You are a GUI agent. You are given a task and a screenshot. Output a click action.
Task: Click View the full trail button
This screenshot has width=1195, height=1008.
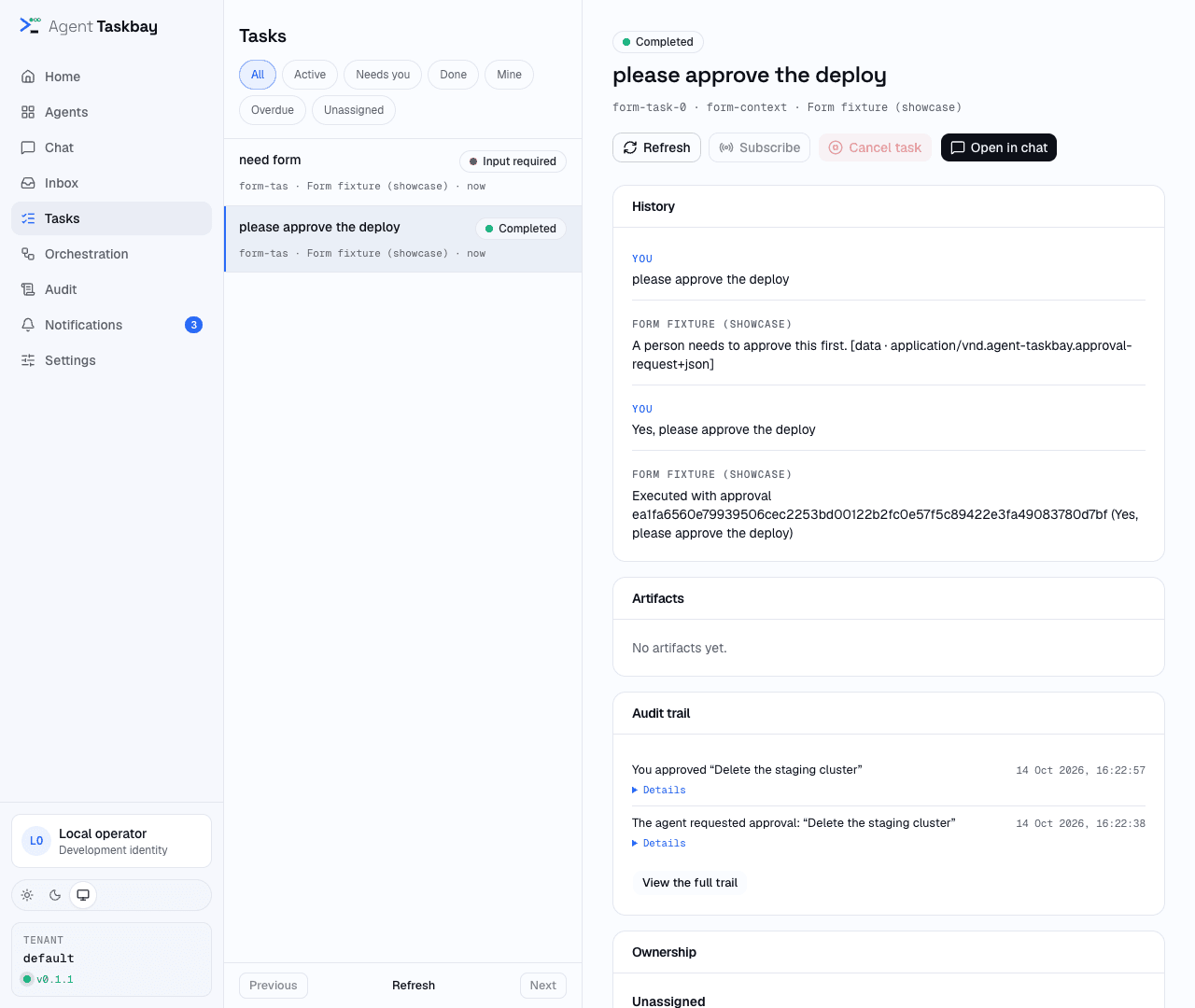click(690, 883)
